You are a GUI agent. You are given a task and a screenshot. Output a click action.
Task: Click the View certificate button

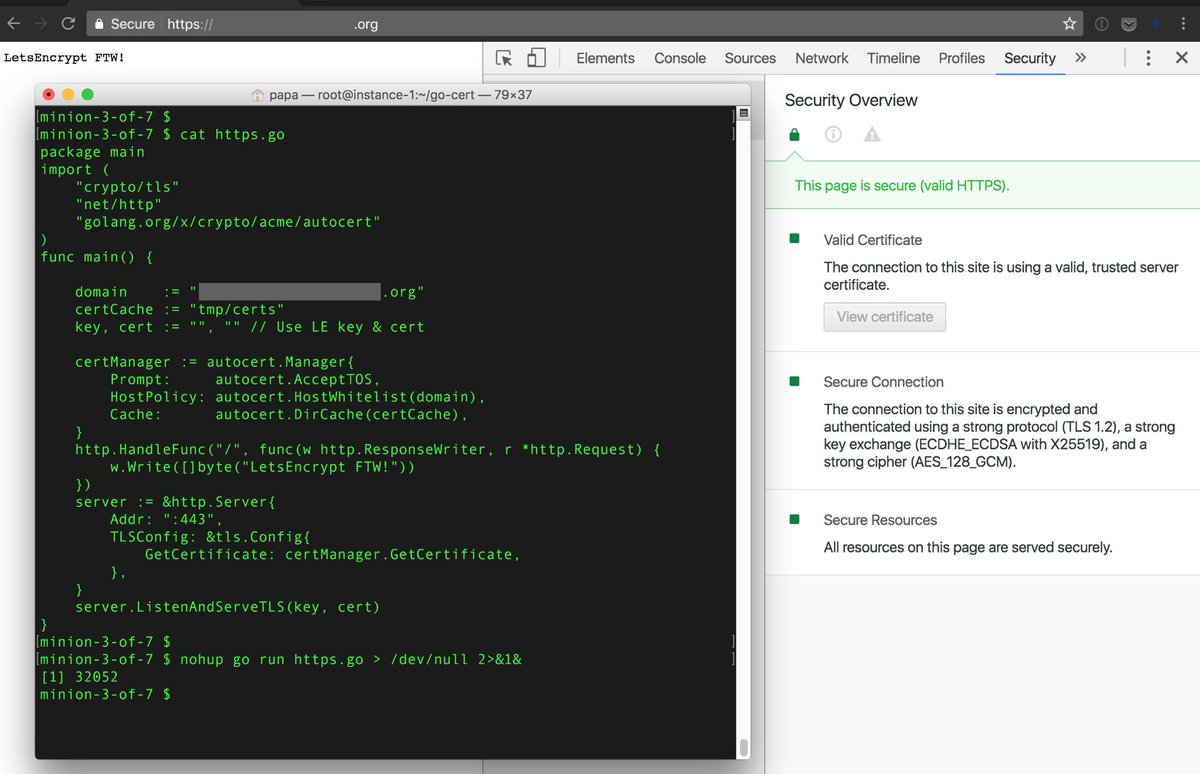tap(885, 317)
